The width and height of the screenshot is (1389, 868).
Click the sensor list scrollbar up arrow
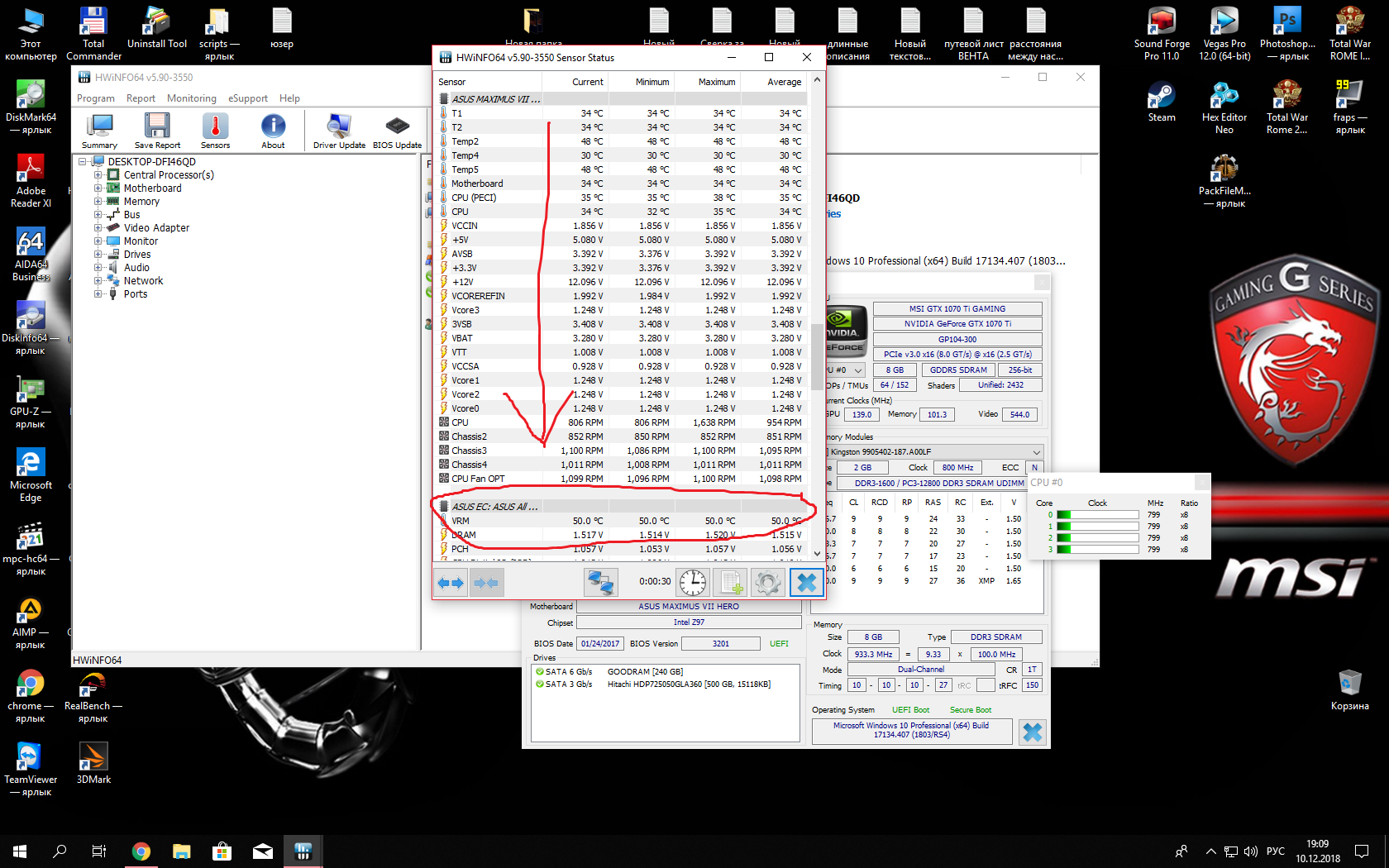coord(817,80)
